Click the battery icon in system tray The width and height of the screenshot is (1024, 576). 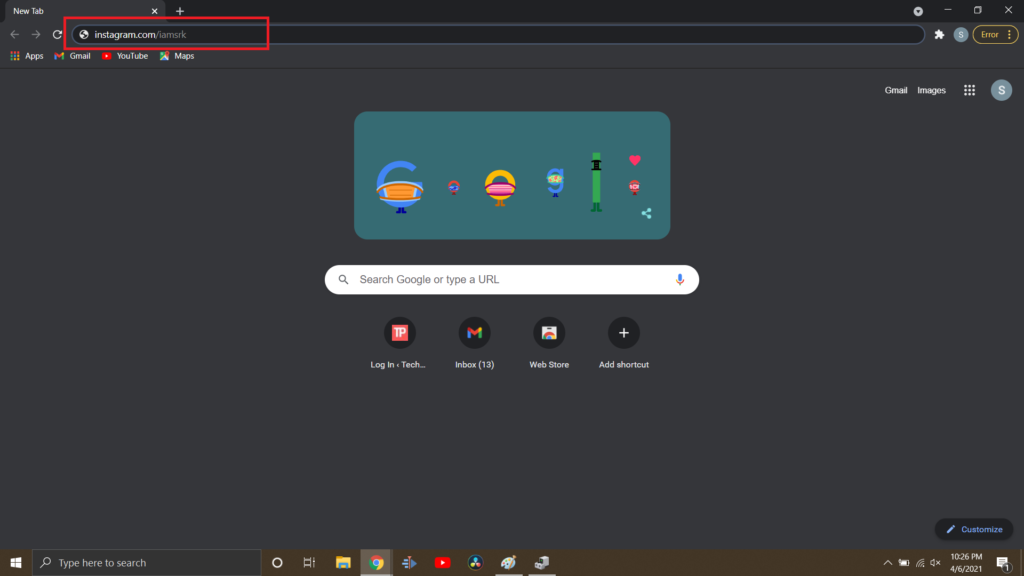904,562
